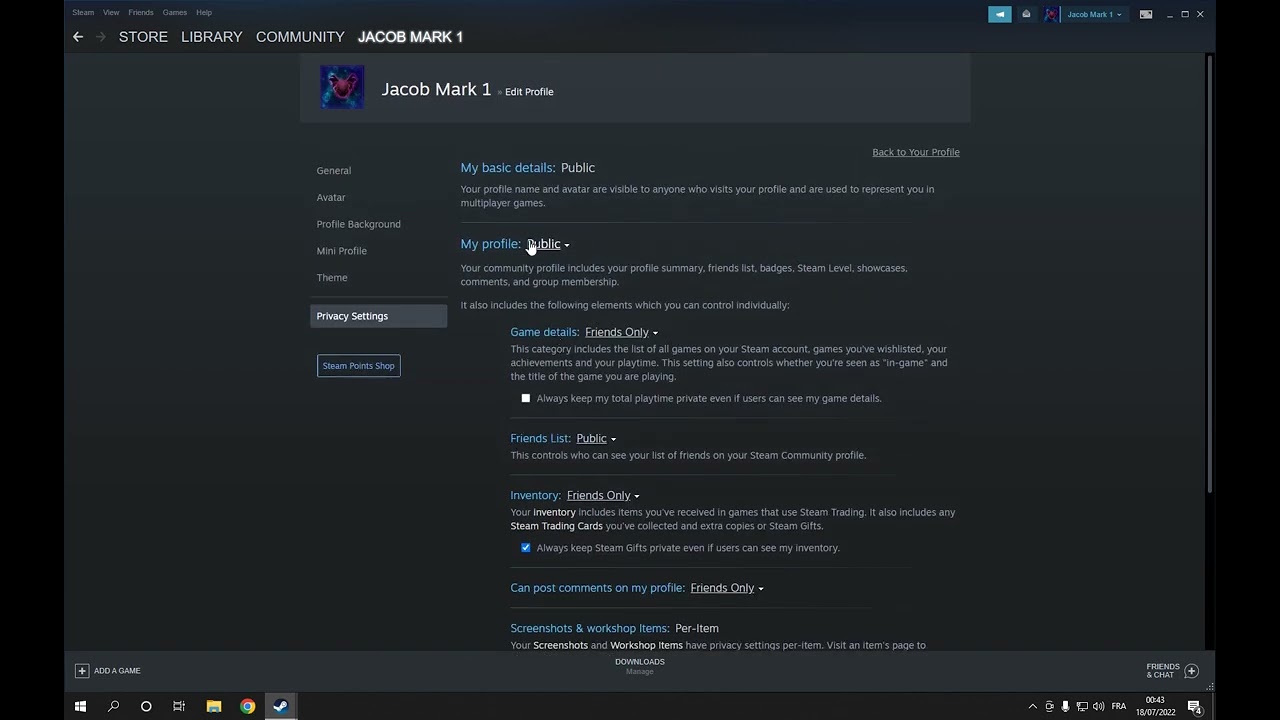Click the Add a Game plus icon
Image resolution: width=1280 pixels, height=720 pixels.
[82, 671]
